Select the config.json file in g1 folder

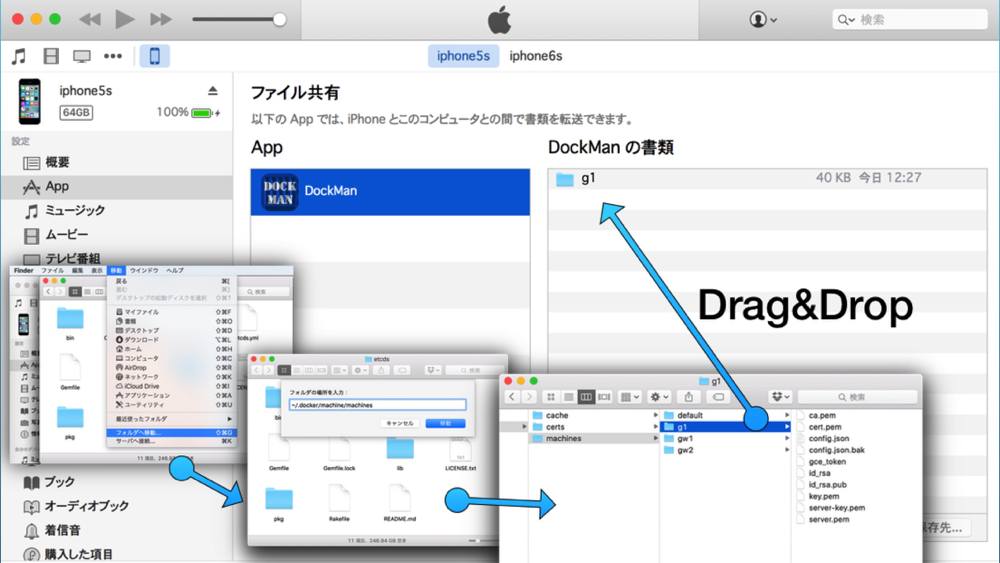(x=828, y=439)
